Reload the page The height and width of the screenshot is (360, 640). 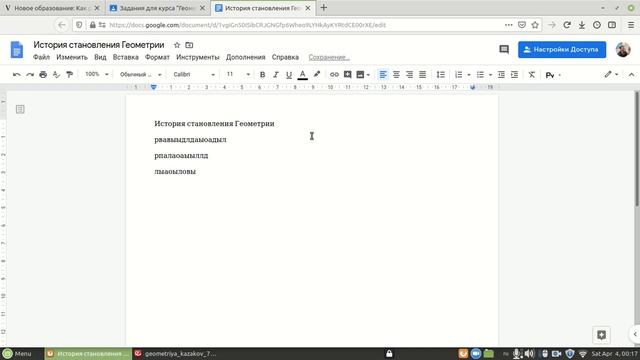point(567,25)
